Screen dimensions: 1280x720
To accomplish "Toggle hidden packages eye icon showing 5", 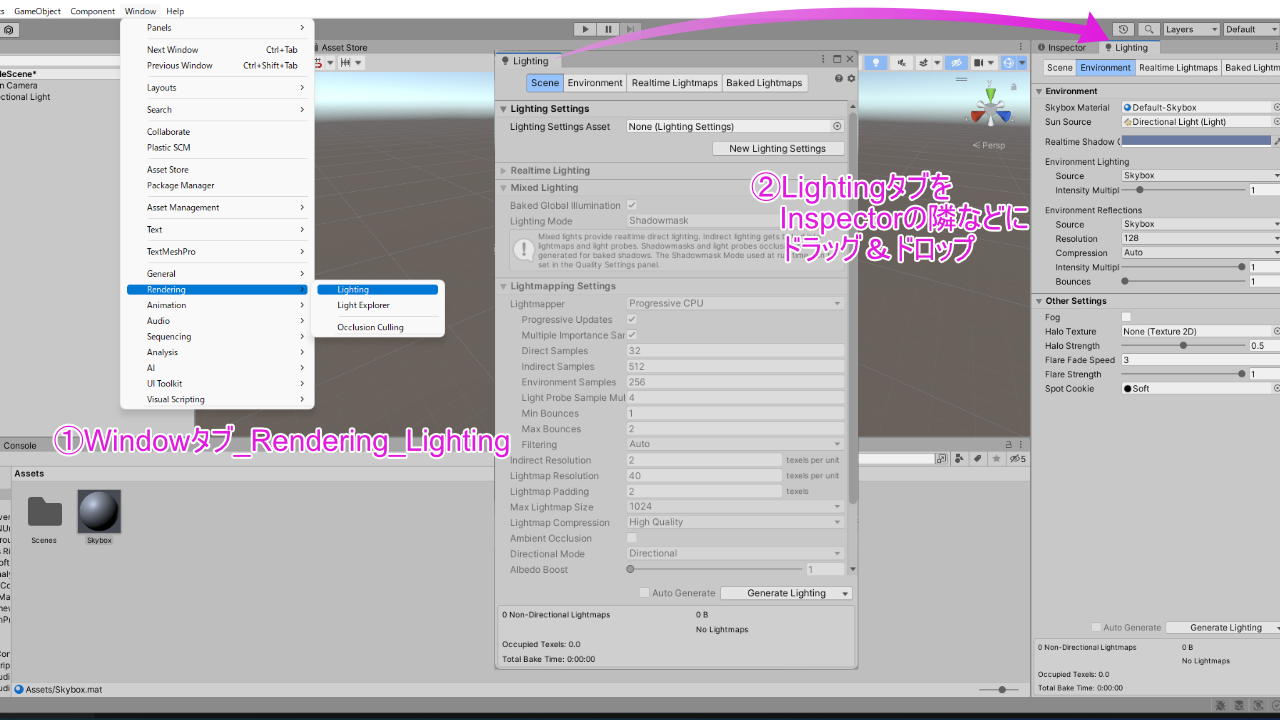I will pos(1017,458).
